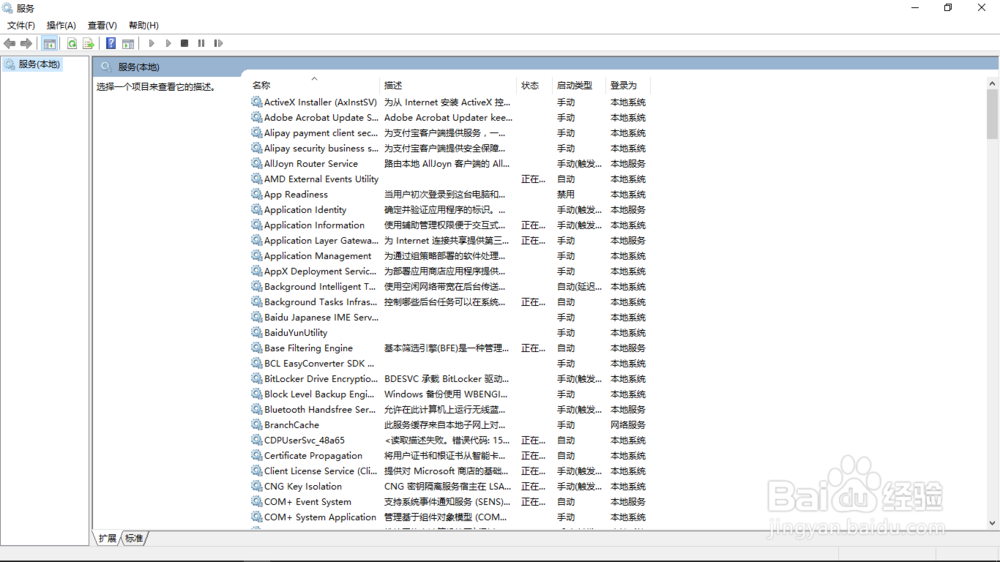Select Baidu Japanese IME Service name
The image size is (1000, 562).
pyautogui.click(x=321, y=317)
